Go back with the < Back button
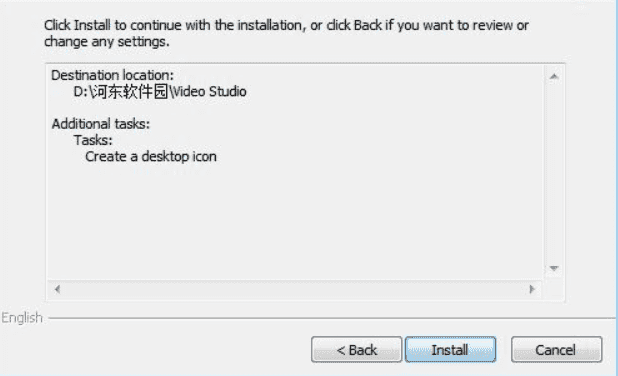Image resolution: width=618 pixels, height=376 pixels. click(356, 349)
